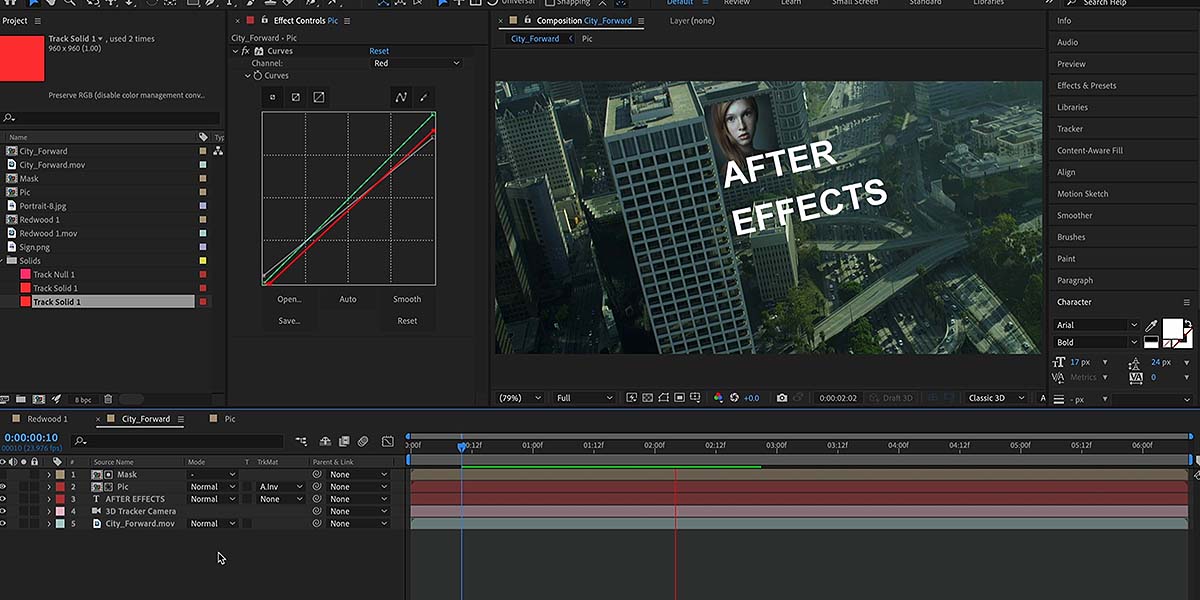1200x600 pixels.
Task: Click the blue Reset link for Curves
Action: tap(379, 51)
